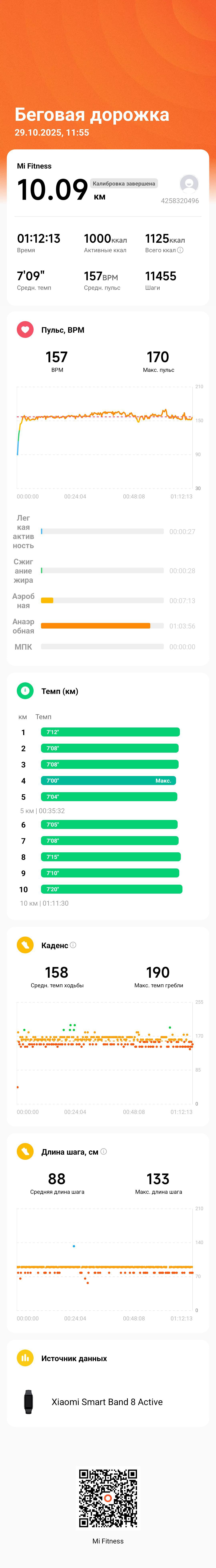Screen dimensions: 216x1568
Task: Open info icon next to Длина шага, см
Action: coord(104,1151)
